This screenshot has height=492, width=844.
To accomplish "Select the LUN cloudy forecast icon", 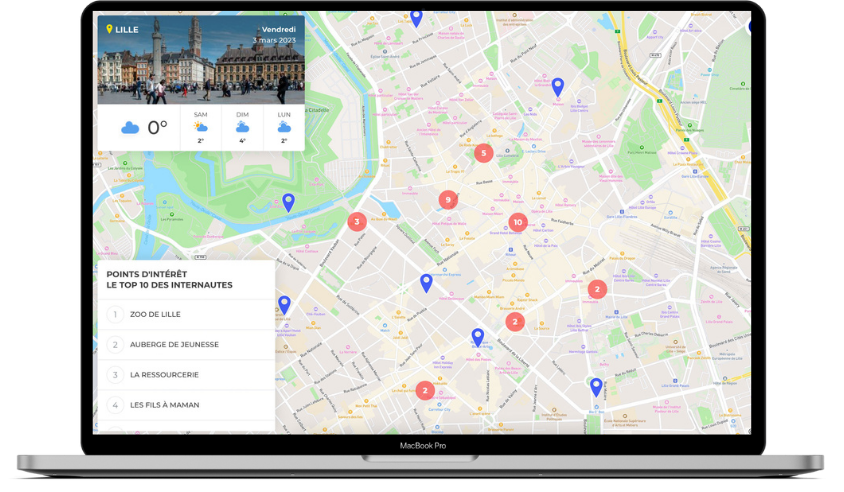I will 284,127.
